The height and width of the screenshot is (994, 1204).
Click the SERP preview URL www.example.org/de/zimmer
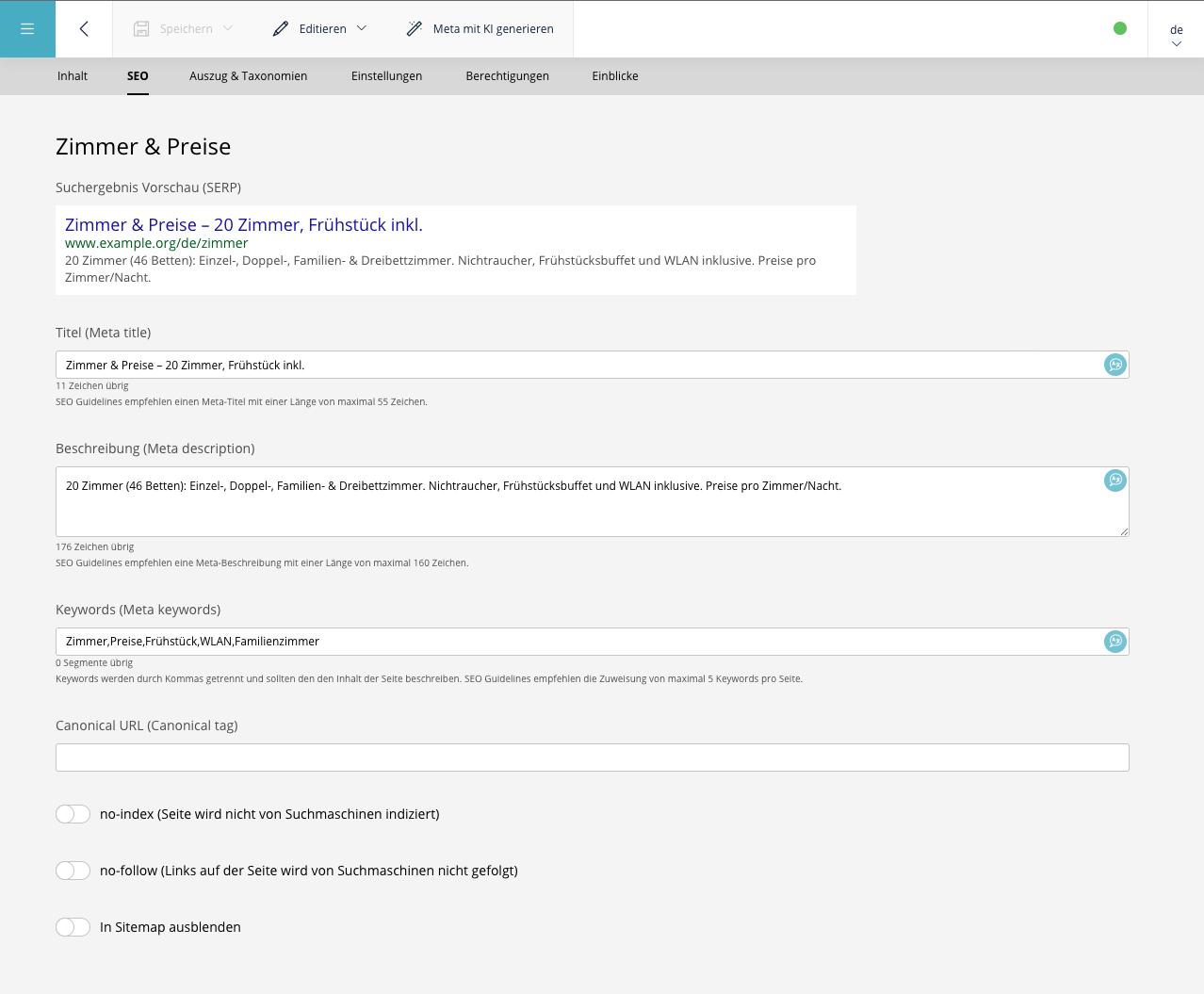click(x=156, y=243)
